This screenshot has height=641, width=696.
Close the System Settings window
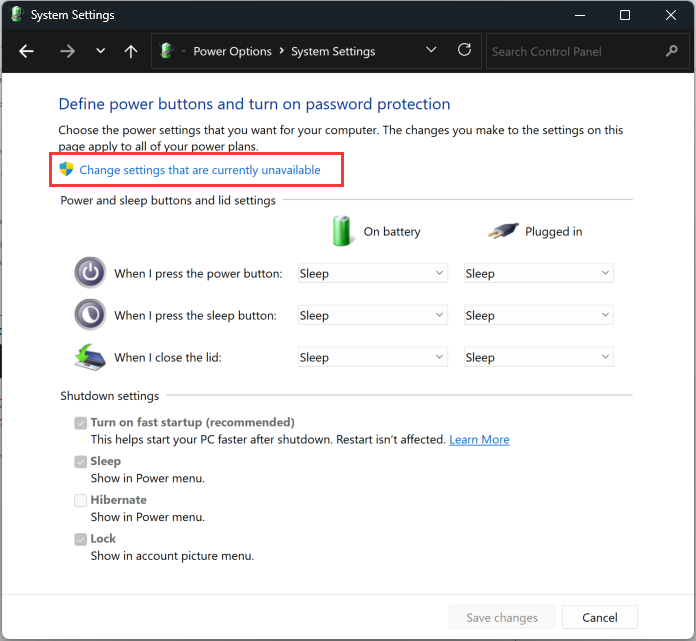click(671, 15)
